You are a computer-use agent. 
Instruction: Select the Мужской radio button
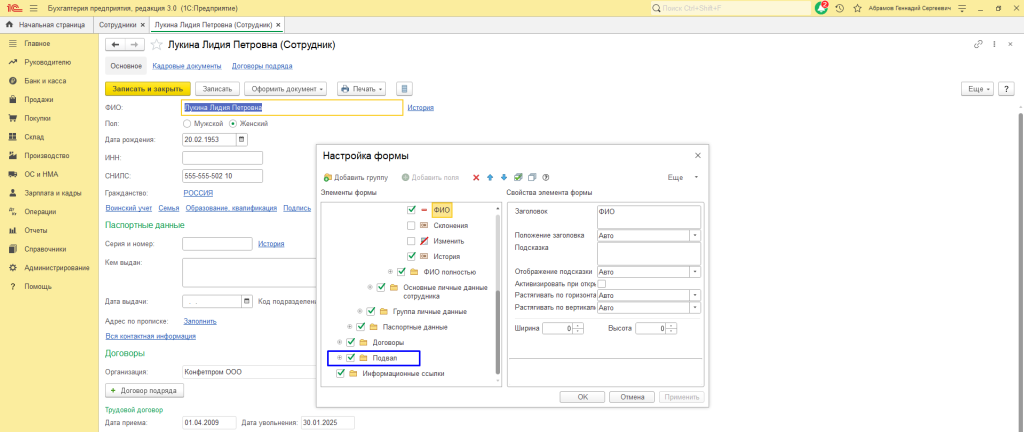point(187,123)
